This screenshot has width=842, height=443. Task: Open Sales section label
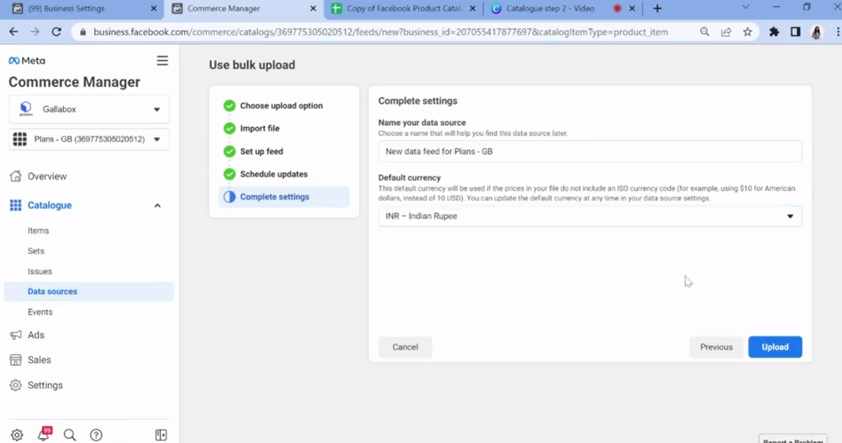[x=39, y=360]
